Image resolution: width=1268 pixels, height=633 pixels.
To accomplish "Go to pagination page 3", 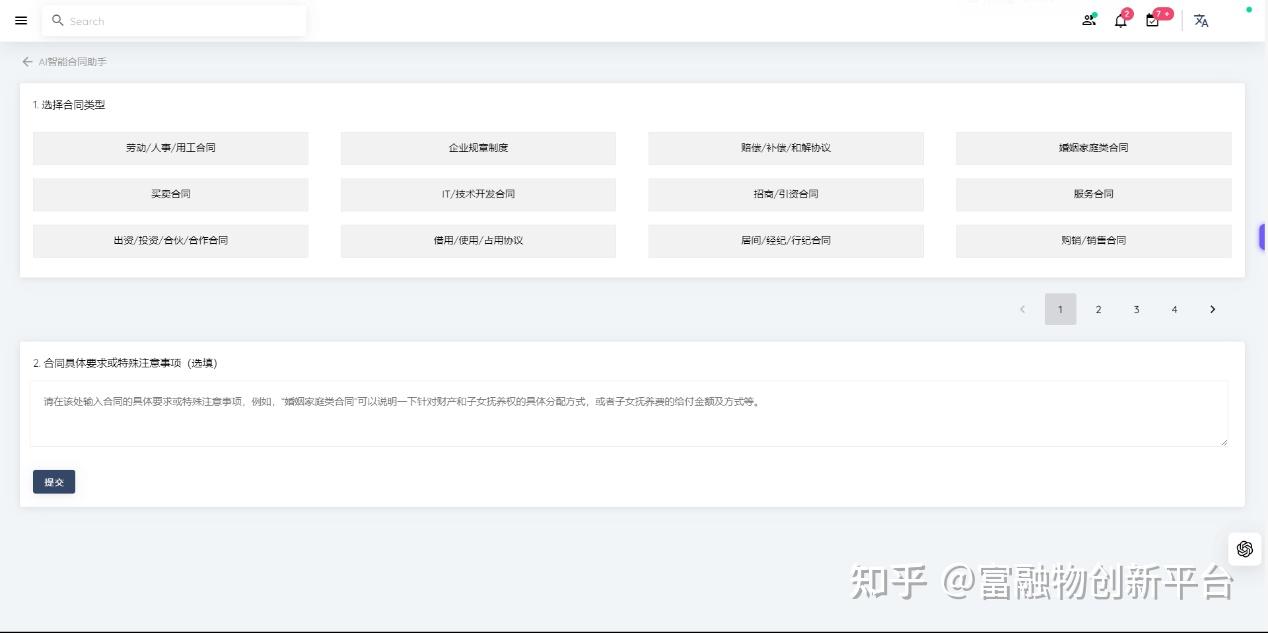I will click(x=1136, y=309).
